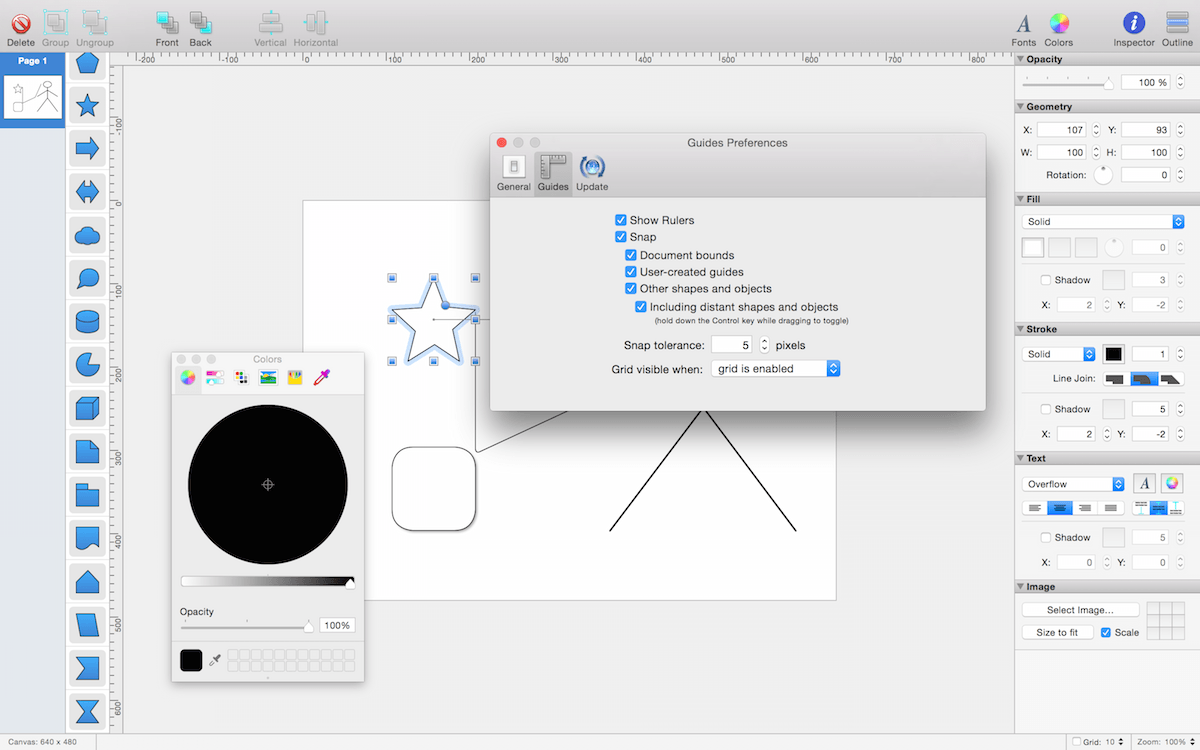1200x750 pixels.
Task: Choose the rightmost Line Join style
Action: [x=1172, y=379]
